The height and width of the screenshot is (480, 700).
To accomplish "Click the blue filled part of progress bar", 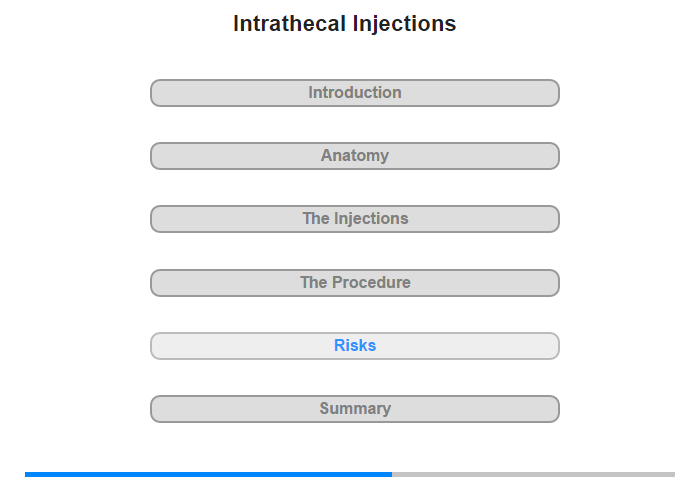I will [208, 474].
